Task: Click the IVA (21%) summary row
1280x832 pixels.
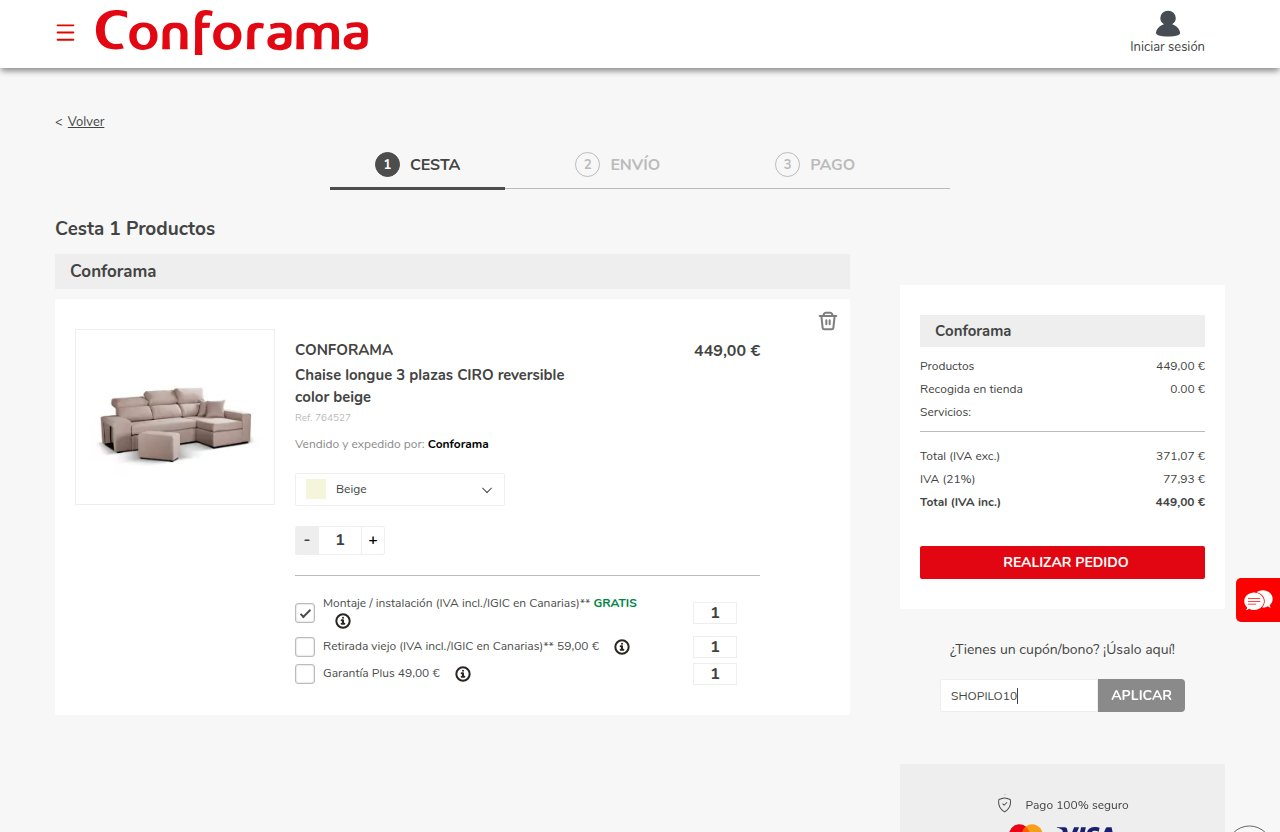Action: [x=1062, y=479]
